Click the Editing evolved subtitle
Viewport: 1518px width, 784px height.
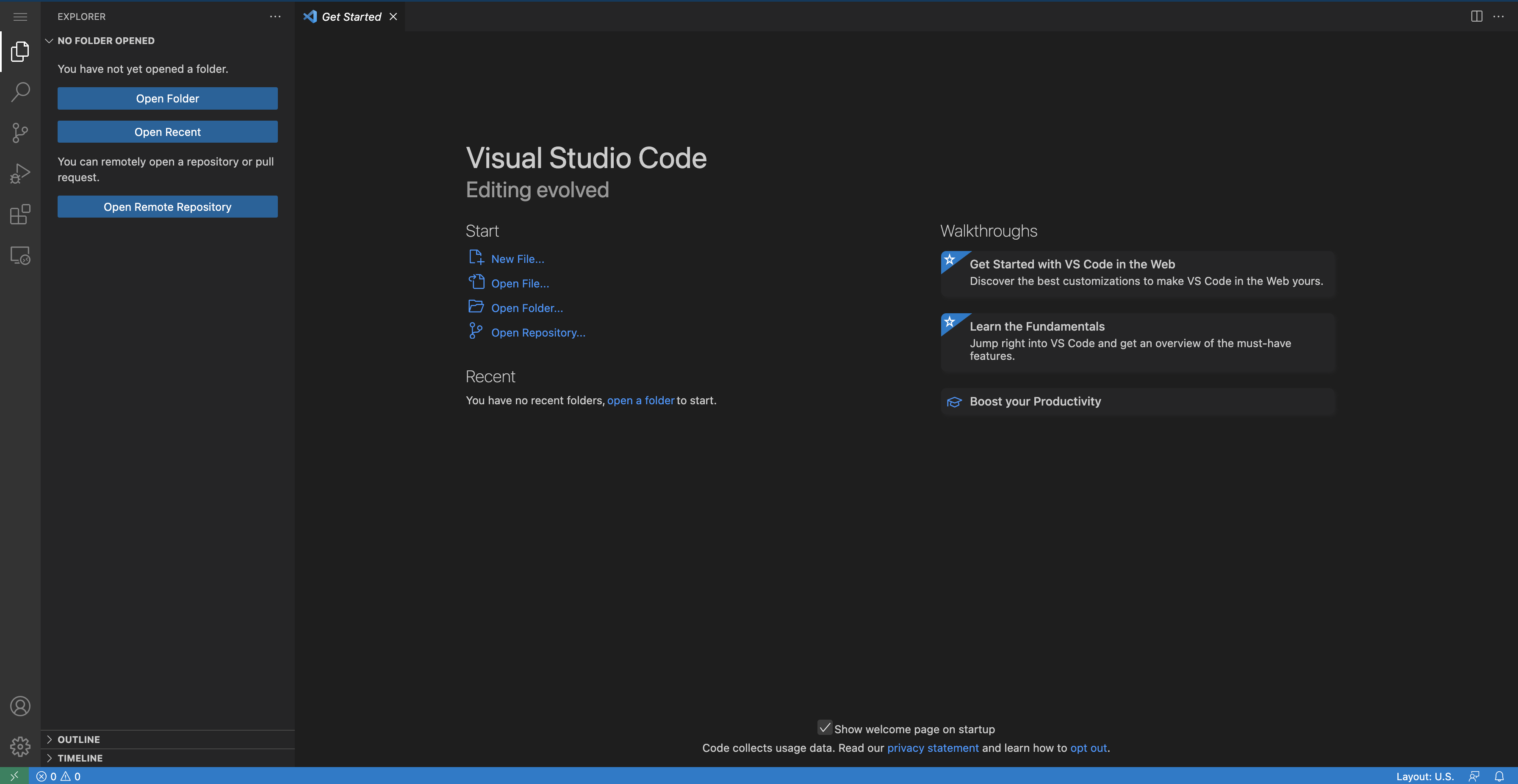pos(537,190)
